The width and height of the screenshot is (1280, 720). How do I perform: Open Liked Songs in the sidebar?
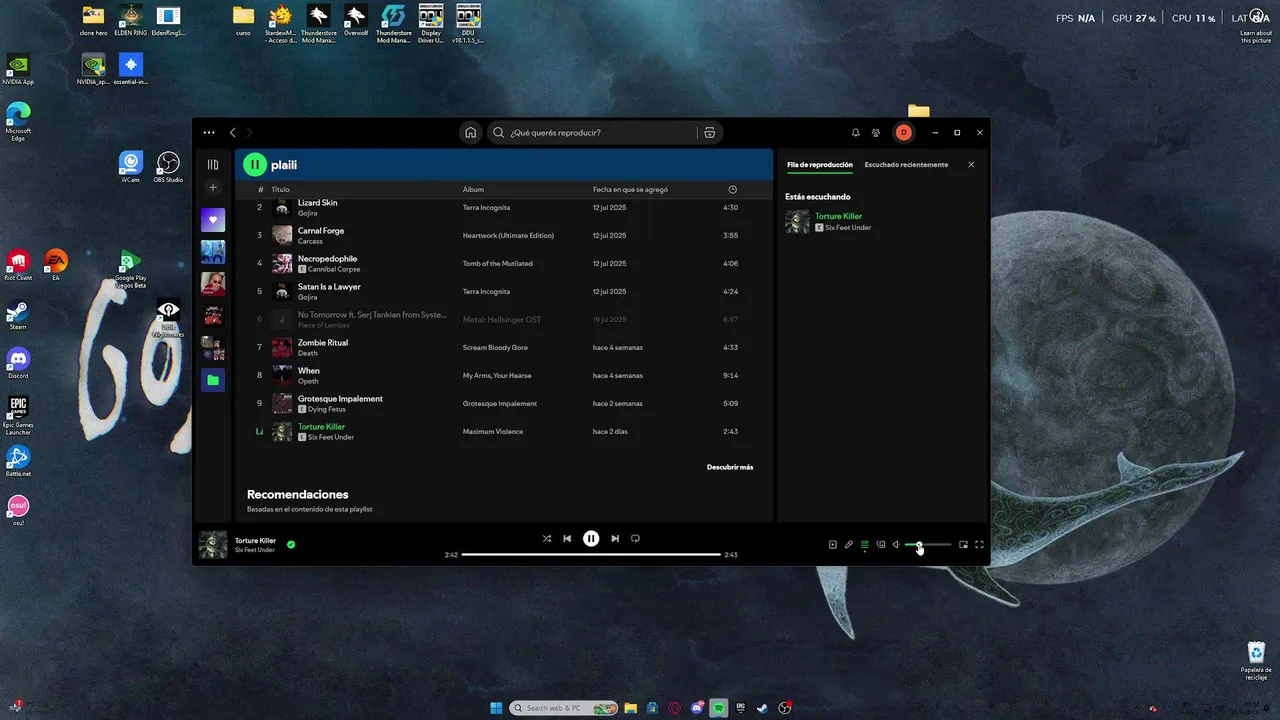click(x=213, y=220)
